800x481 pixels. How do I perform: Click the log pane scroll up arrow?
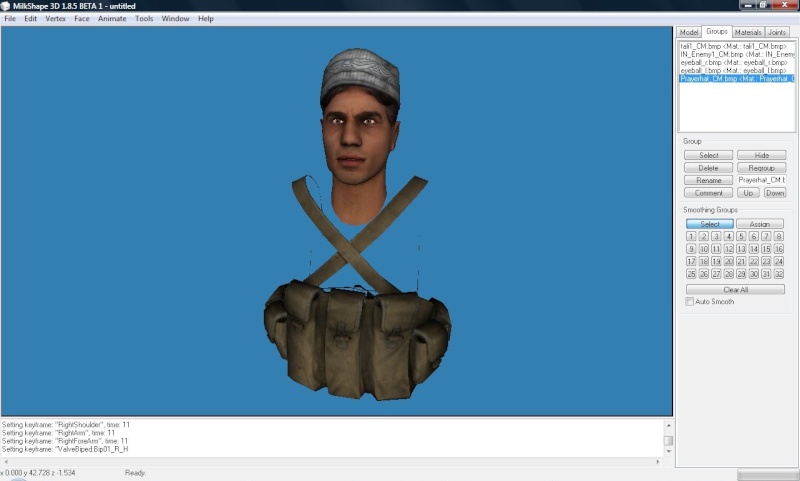point(668,425)
